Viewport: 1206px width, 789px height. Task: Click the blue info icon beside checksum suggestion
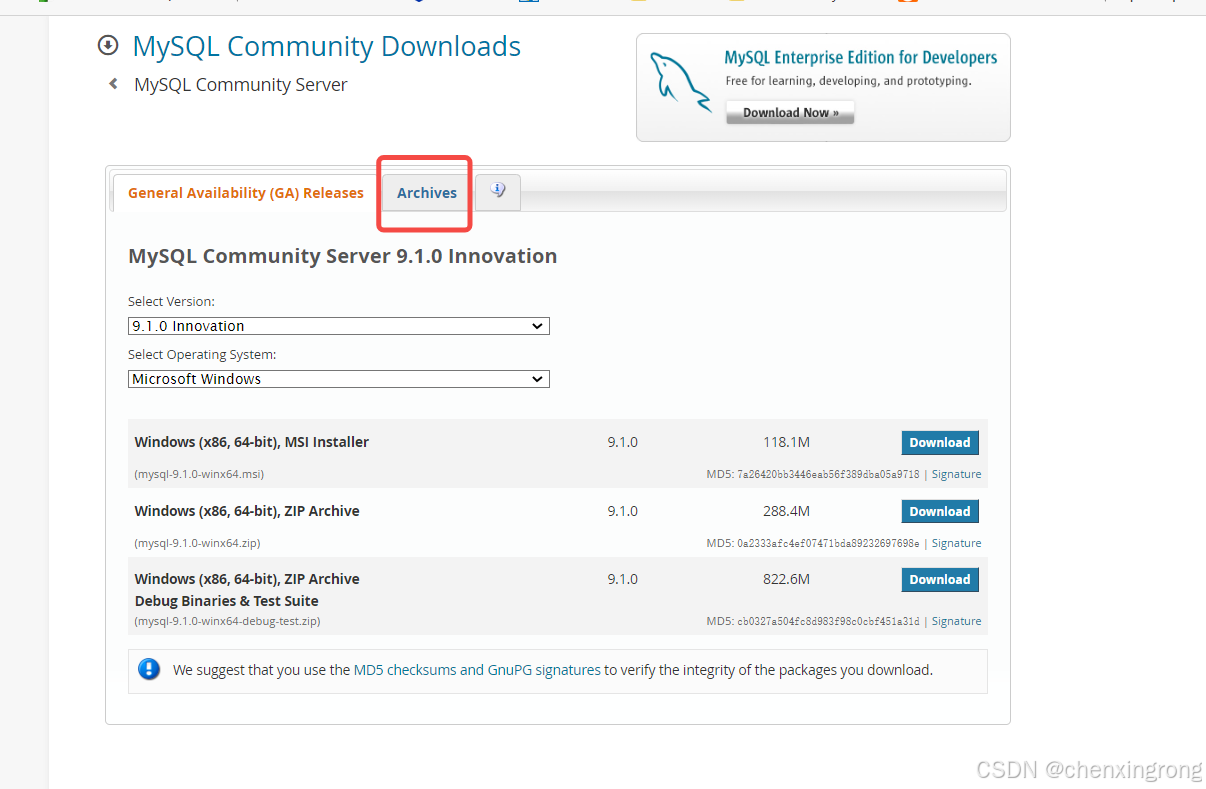[149, 670]
